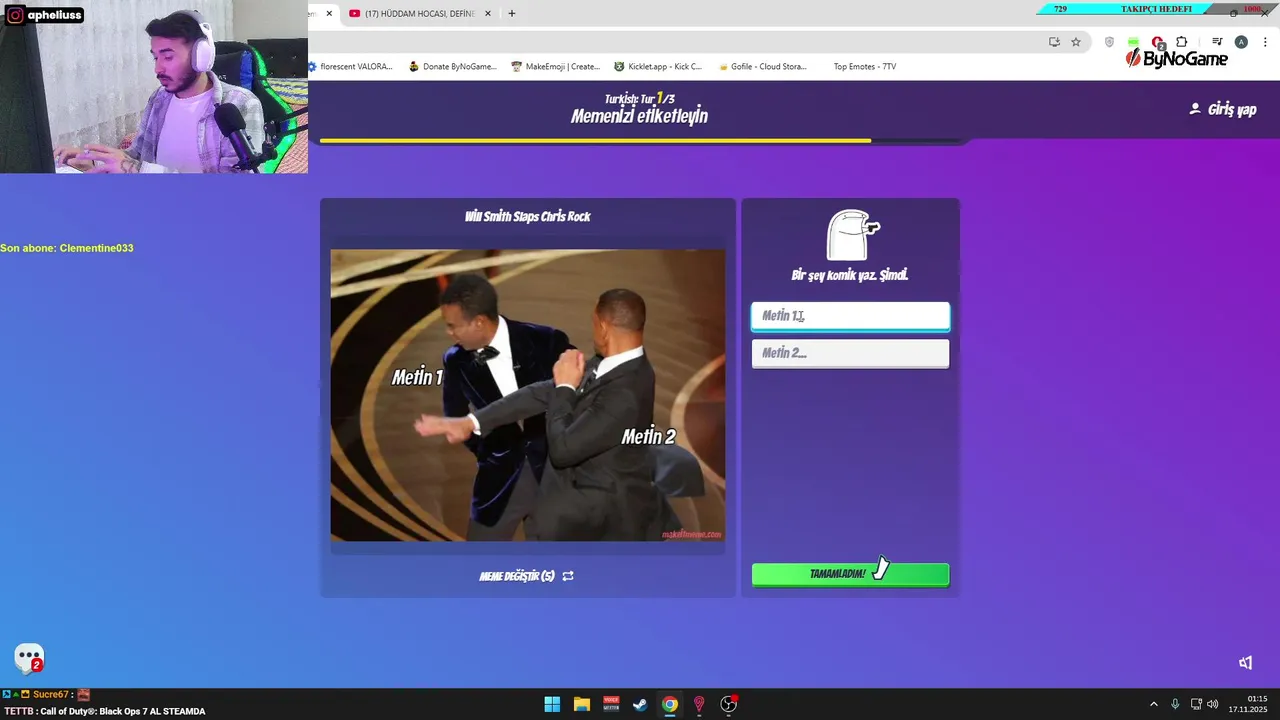Click the yellow round timer progress bar
This screenshot has width=1280, height=720.
point(595,141)
